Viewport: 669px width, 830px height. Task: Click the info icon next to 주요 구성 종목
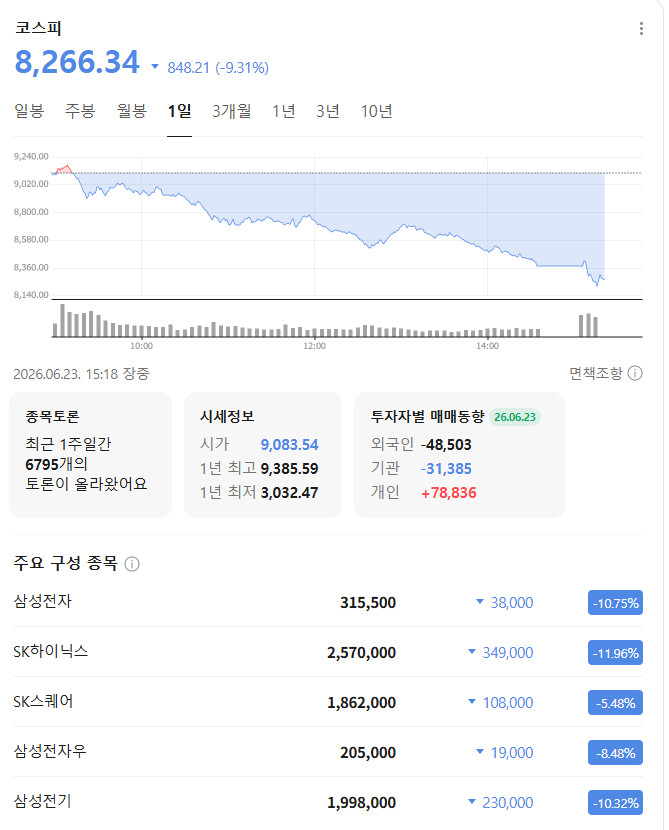point(132,564)
